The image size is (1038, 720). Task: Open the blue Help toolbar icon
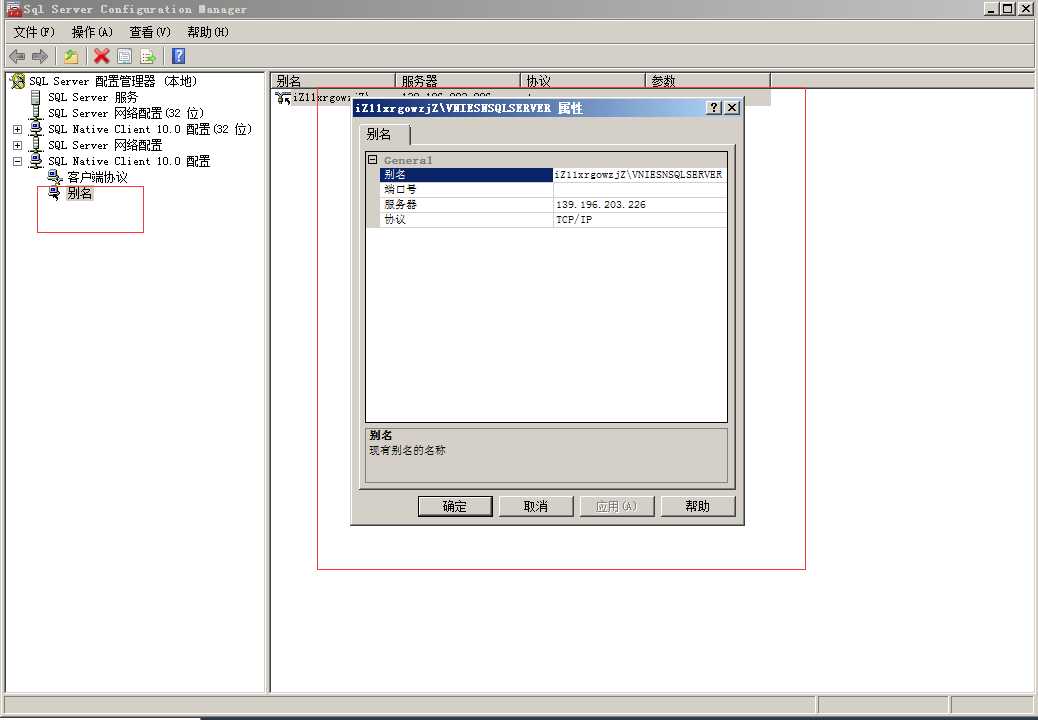178,56
